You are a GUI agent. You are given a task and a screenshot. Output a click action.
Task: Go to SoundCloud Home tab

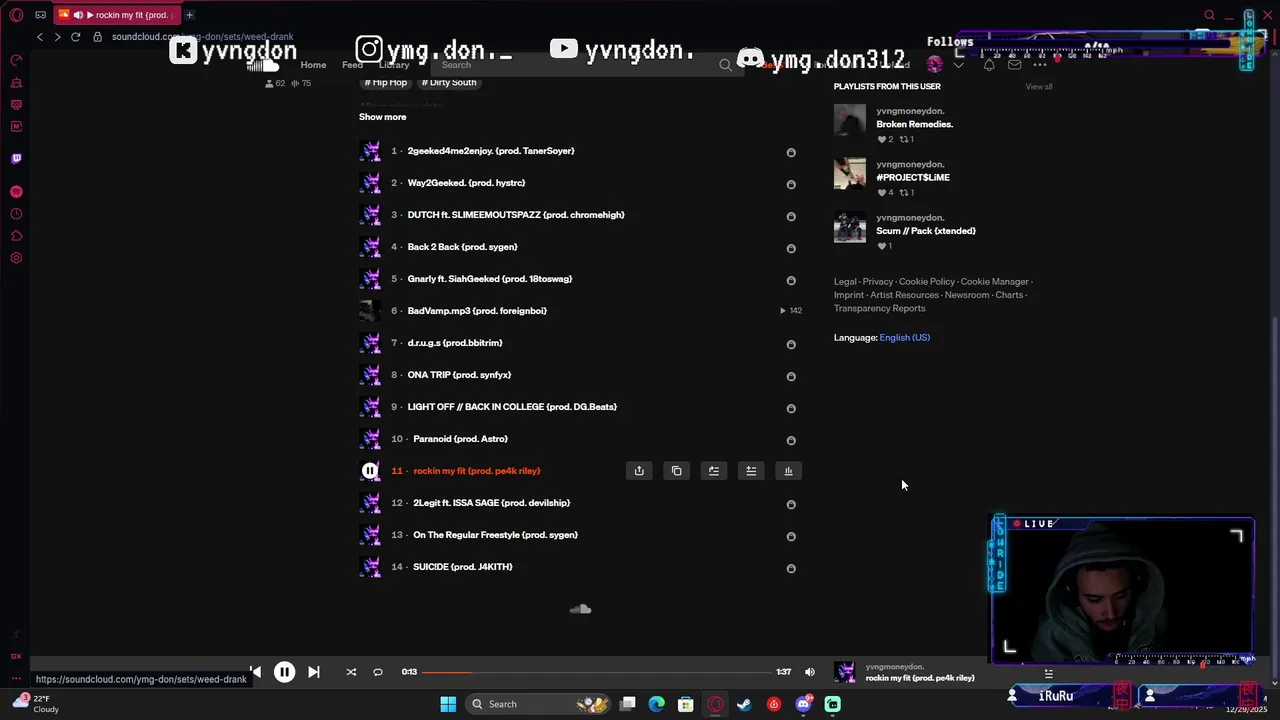pyautogui.click(x=313, y=65)
